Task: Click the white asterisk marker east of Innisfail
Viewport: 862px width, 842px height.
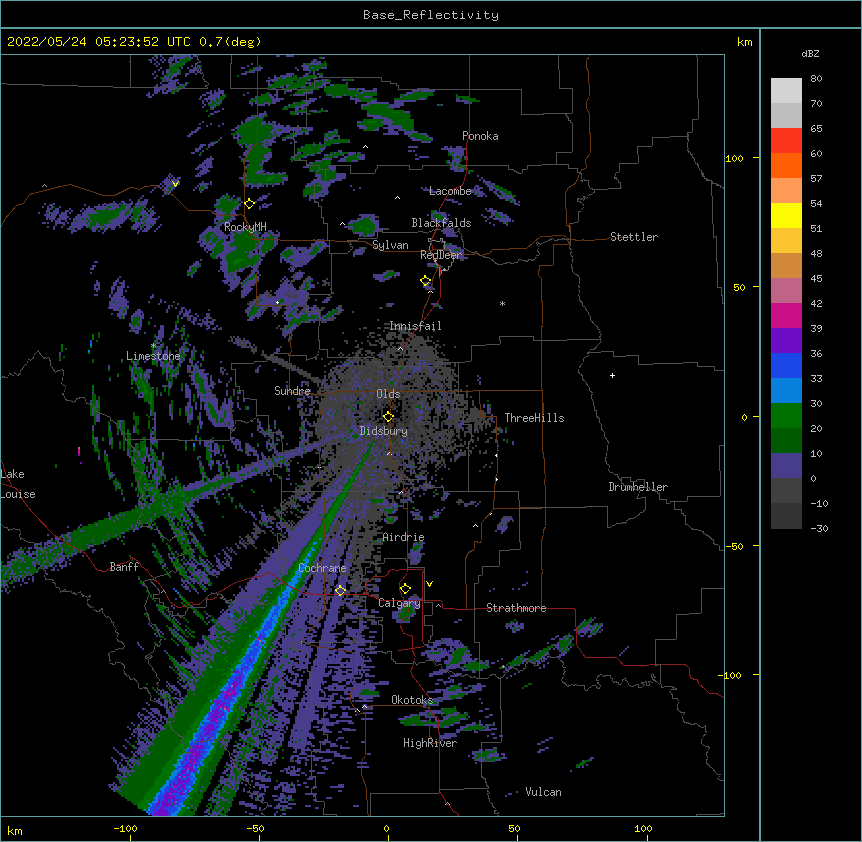Action: (x=502, y=303)
